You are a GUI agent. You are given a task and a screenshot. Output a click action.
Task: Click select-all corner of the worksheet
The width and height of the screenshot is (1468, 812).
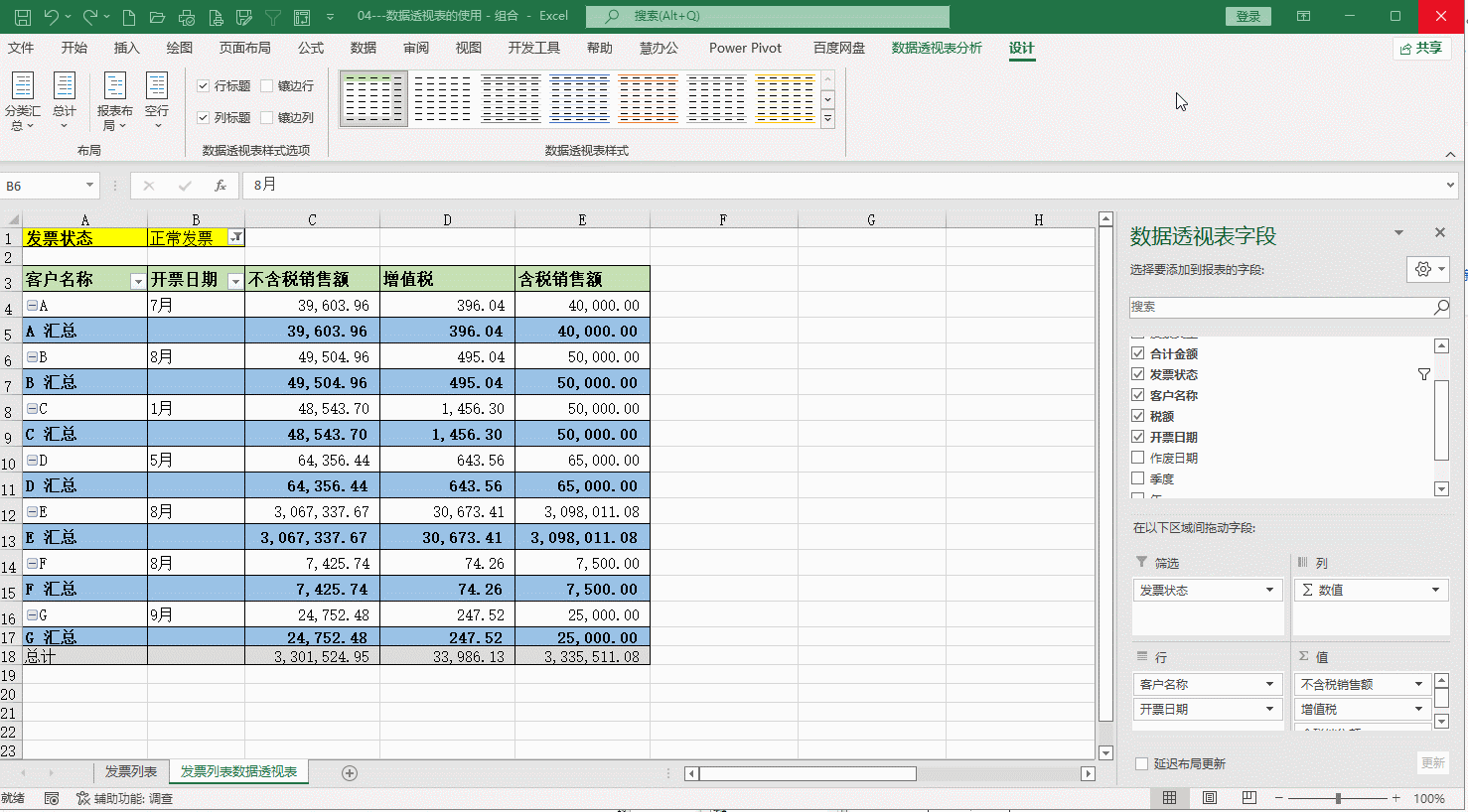pyautogui.click(x=11, y=219)
